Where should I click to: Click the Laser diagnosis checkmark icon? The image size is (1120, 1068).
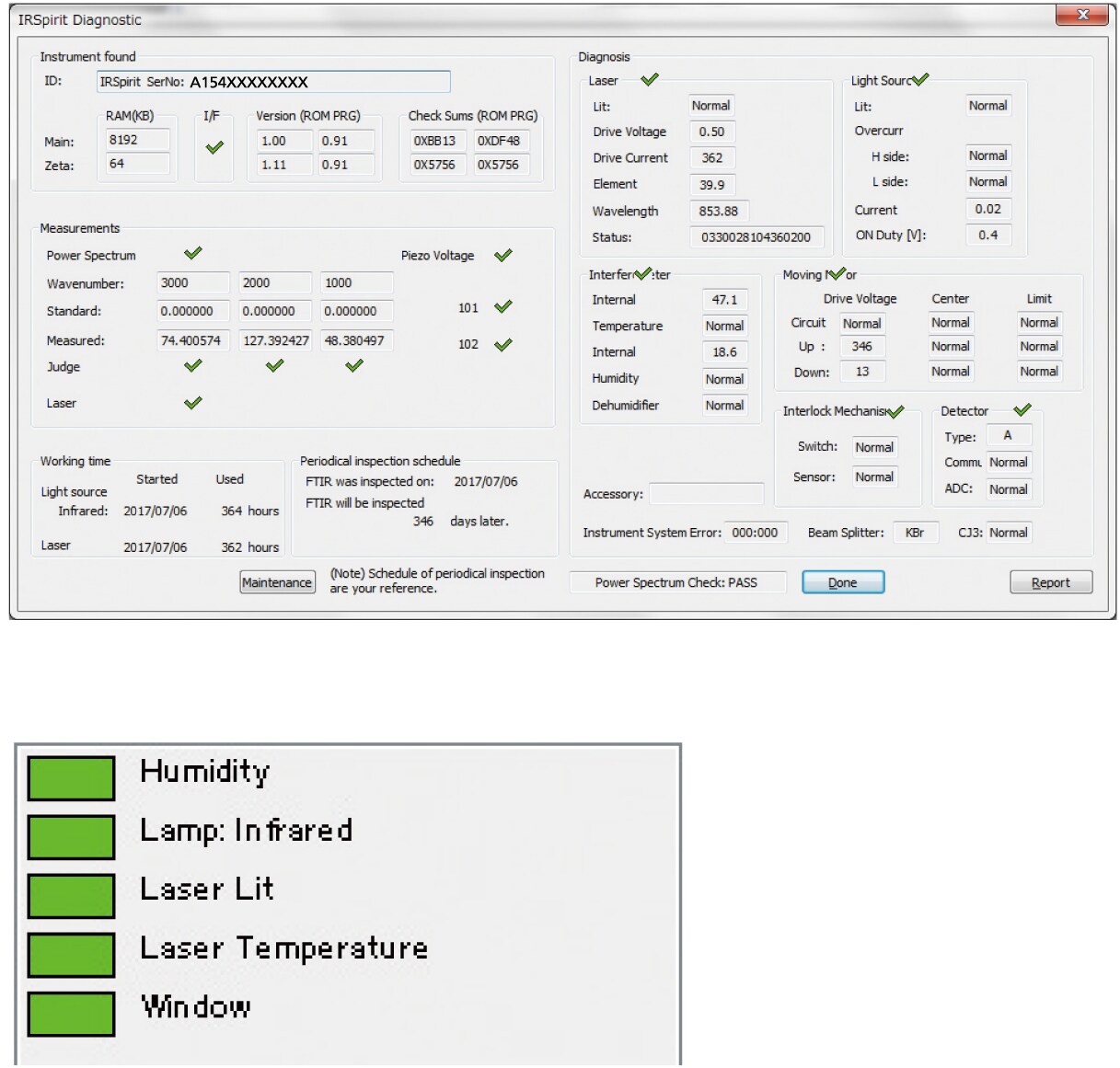[x=650, y=80]
